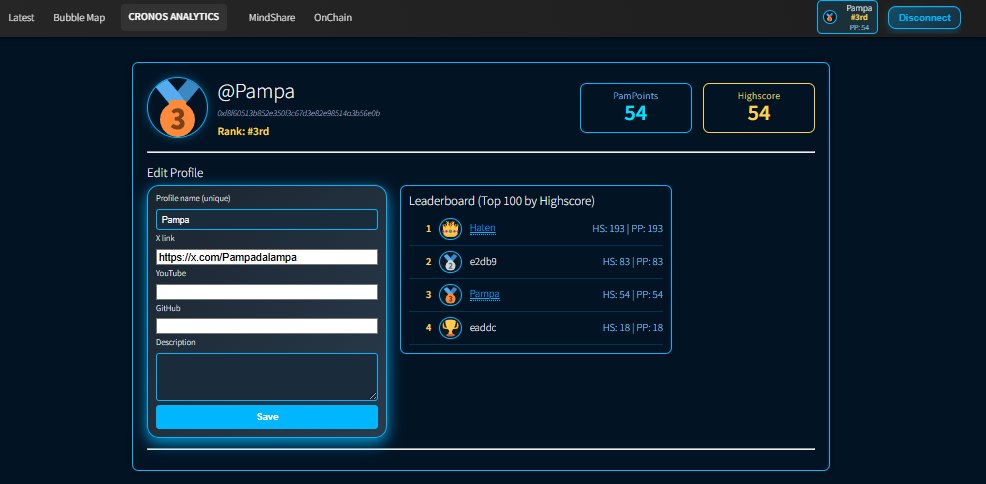This screenshot has width=986, height=484.
Task: Go to the OnChain tab
Action: point(333,18)
